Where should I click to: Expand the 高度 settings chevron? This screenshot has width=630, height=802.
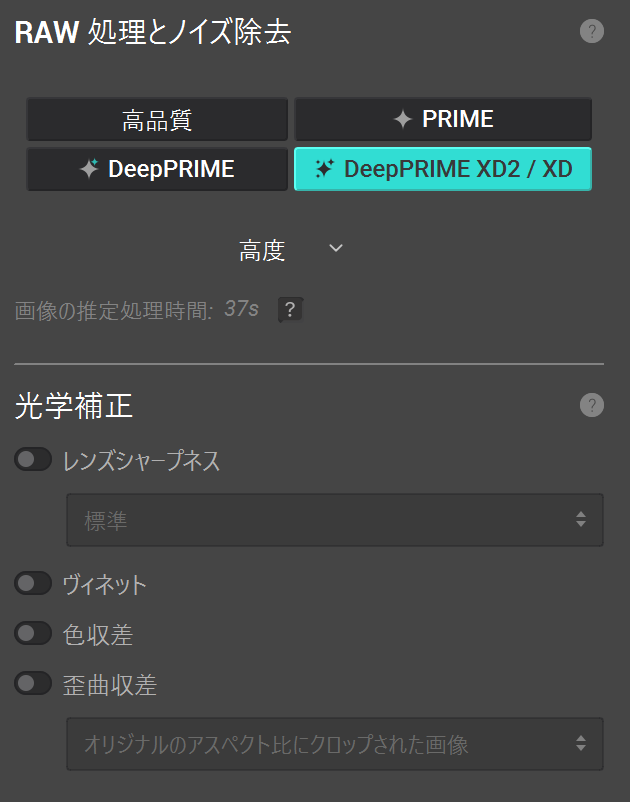[x=336, y=249]
